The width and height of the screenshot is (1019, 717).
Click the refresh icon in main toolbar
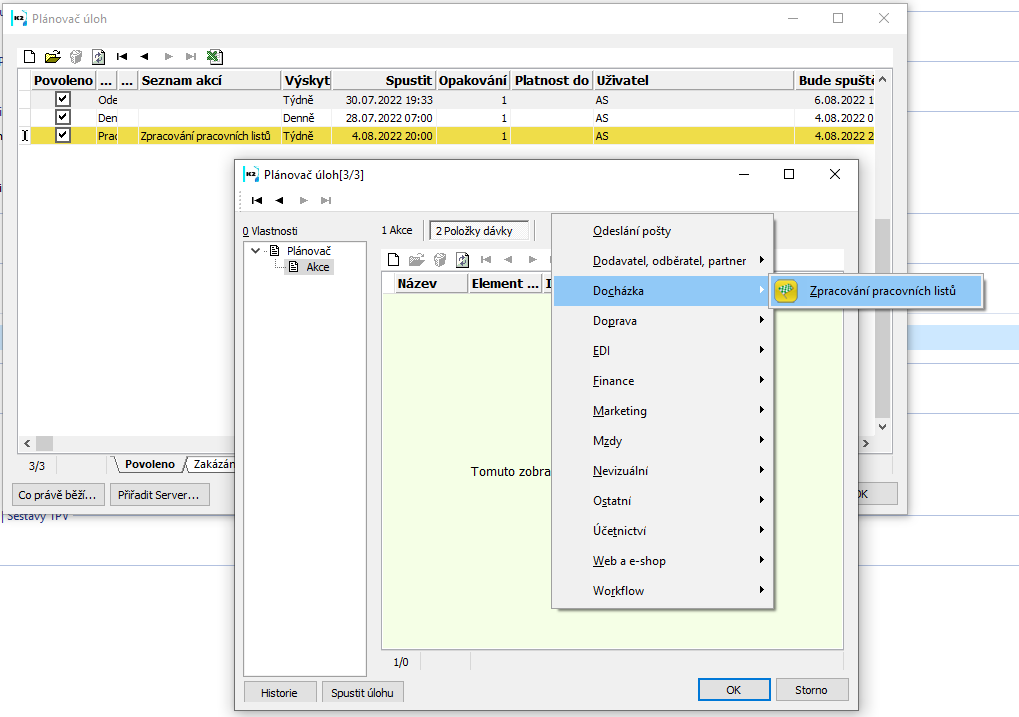coord(98,57)
